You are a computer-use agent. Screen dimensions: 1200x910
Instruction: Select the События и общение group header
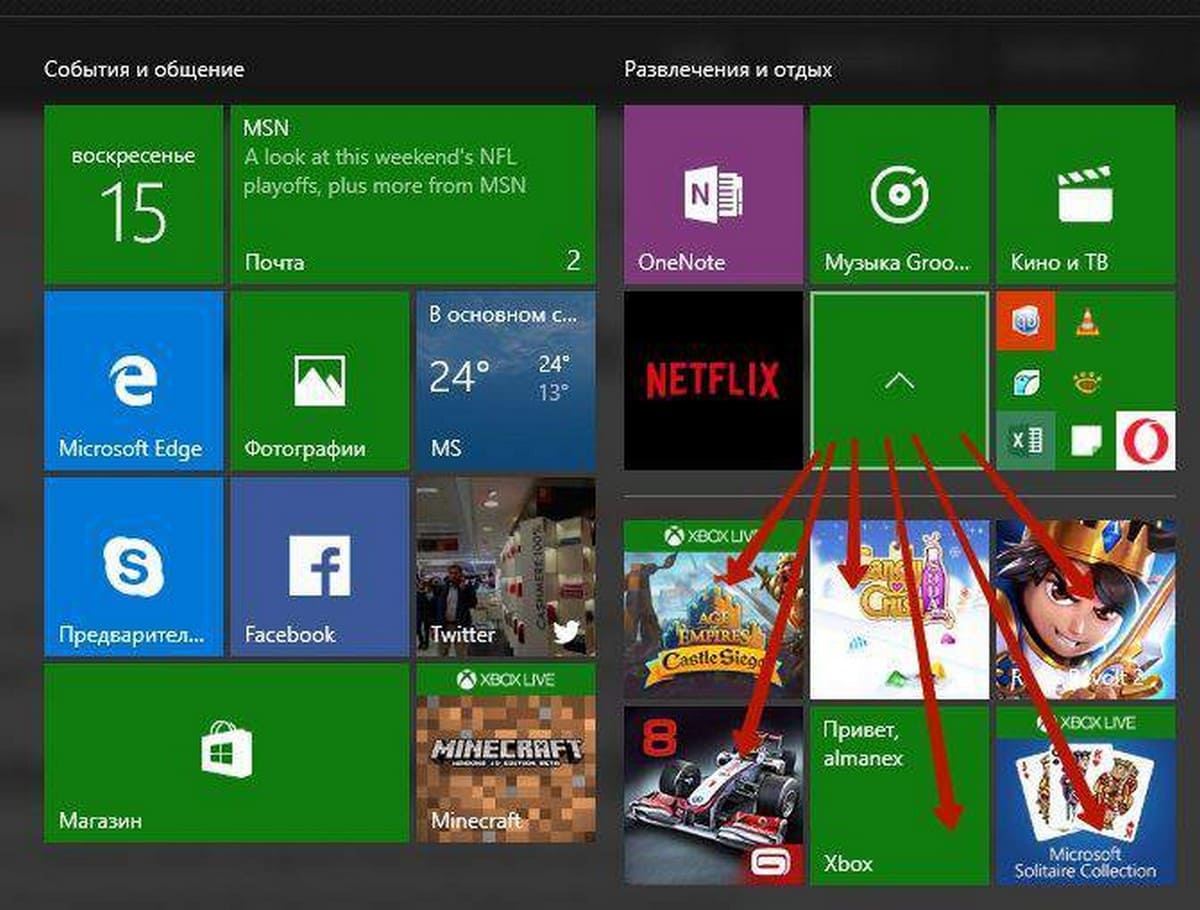click(144, 70)
